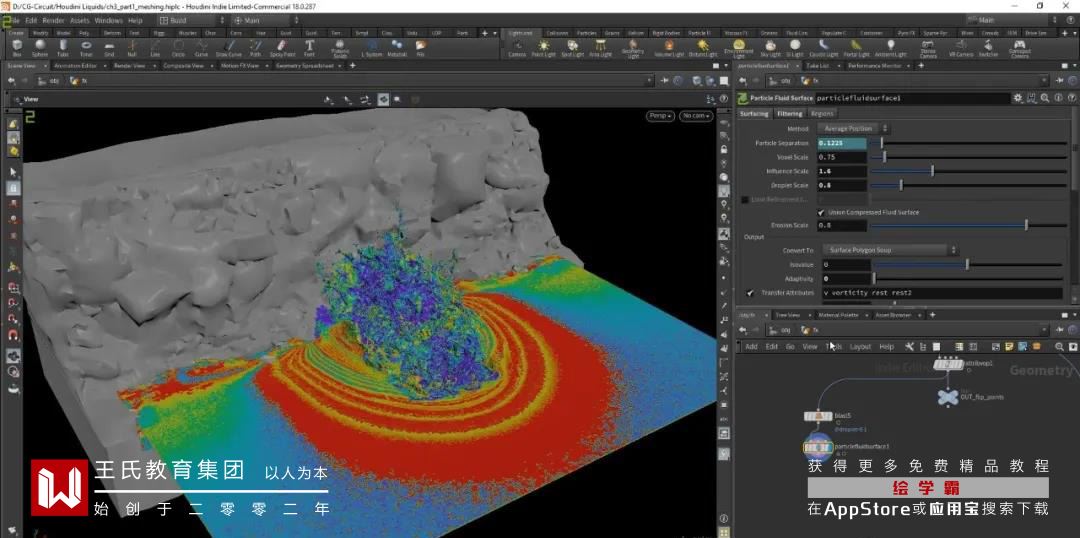Select the Tube shelf tool
1080x538 pixels.
[63, 48]
